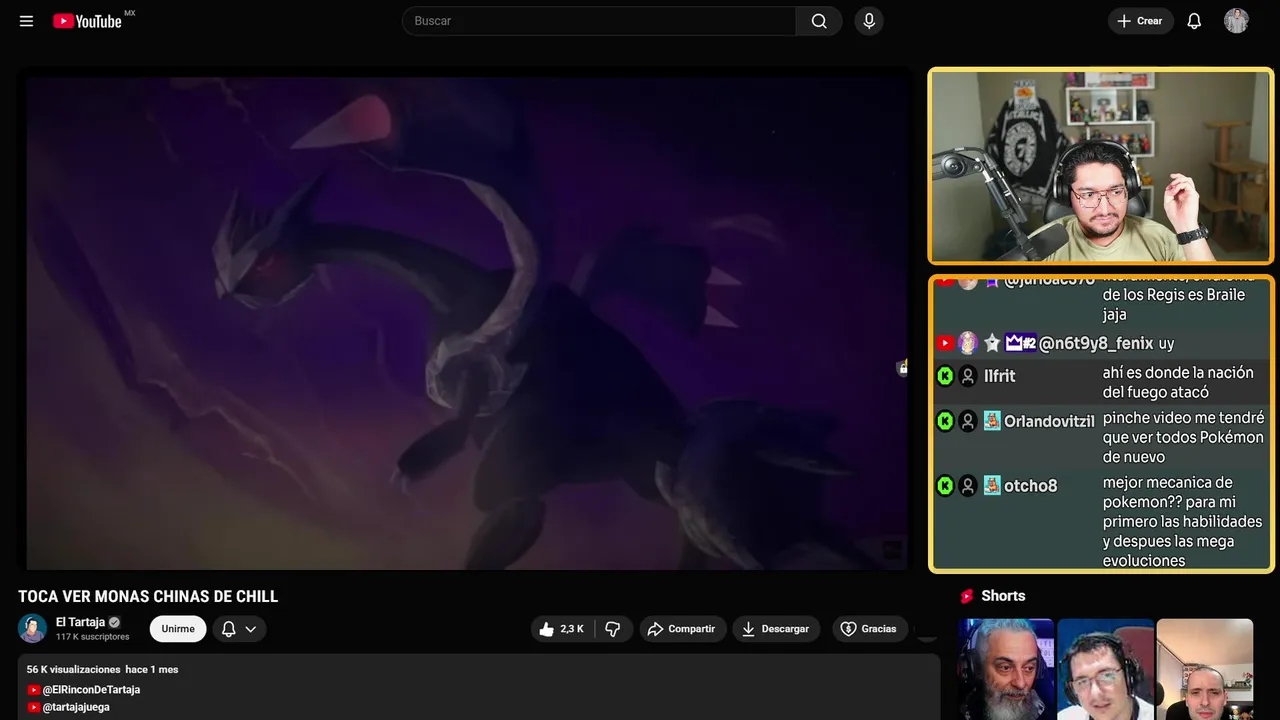Open the @ElRinconDeTartaja channel link
This screenshot has height=720, width=1280.
pyautogui.click(x=91, y=690)
